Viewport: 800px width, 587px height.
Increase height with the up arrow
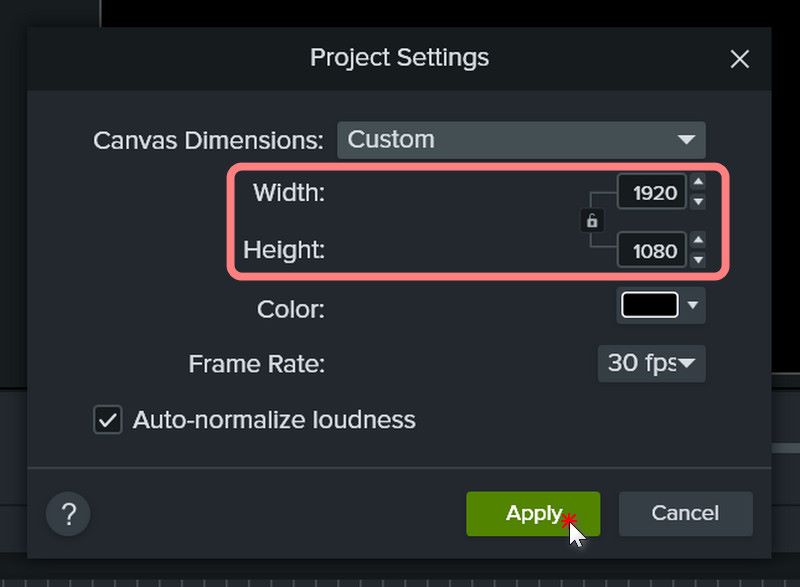tap(698, 240)
